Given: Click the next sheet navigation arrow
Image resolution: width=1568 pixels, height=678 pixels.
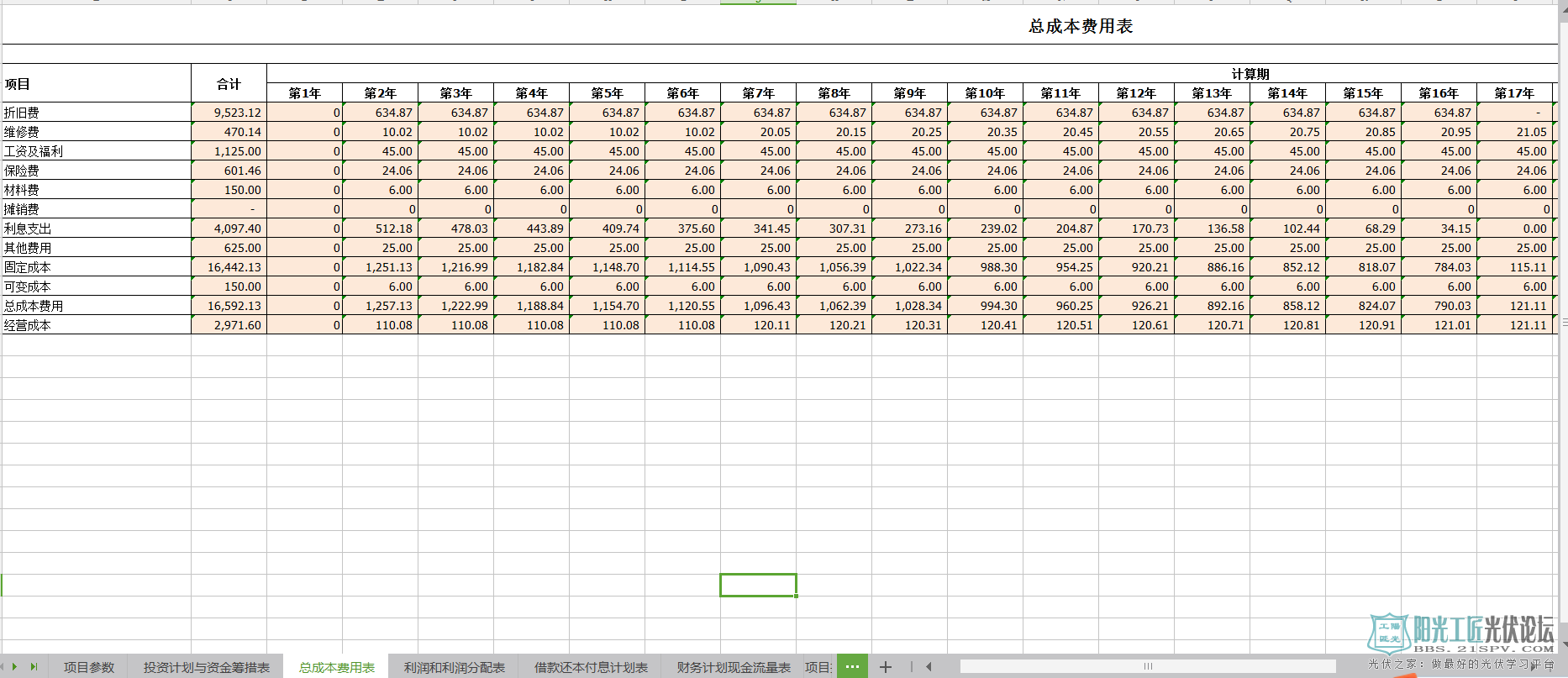Looking at the screenshot, I should [14, 667].
